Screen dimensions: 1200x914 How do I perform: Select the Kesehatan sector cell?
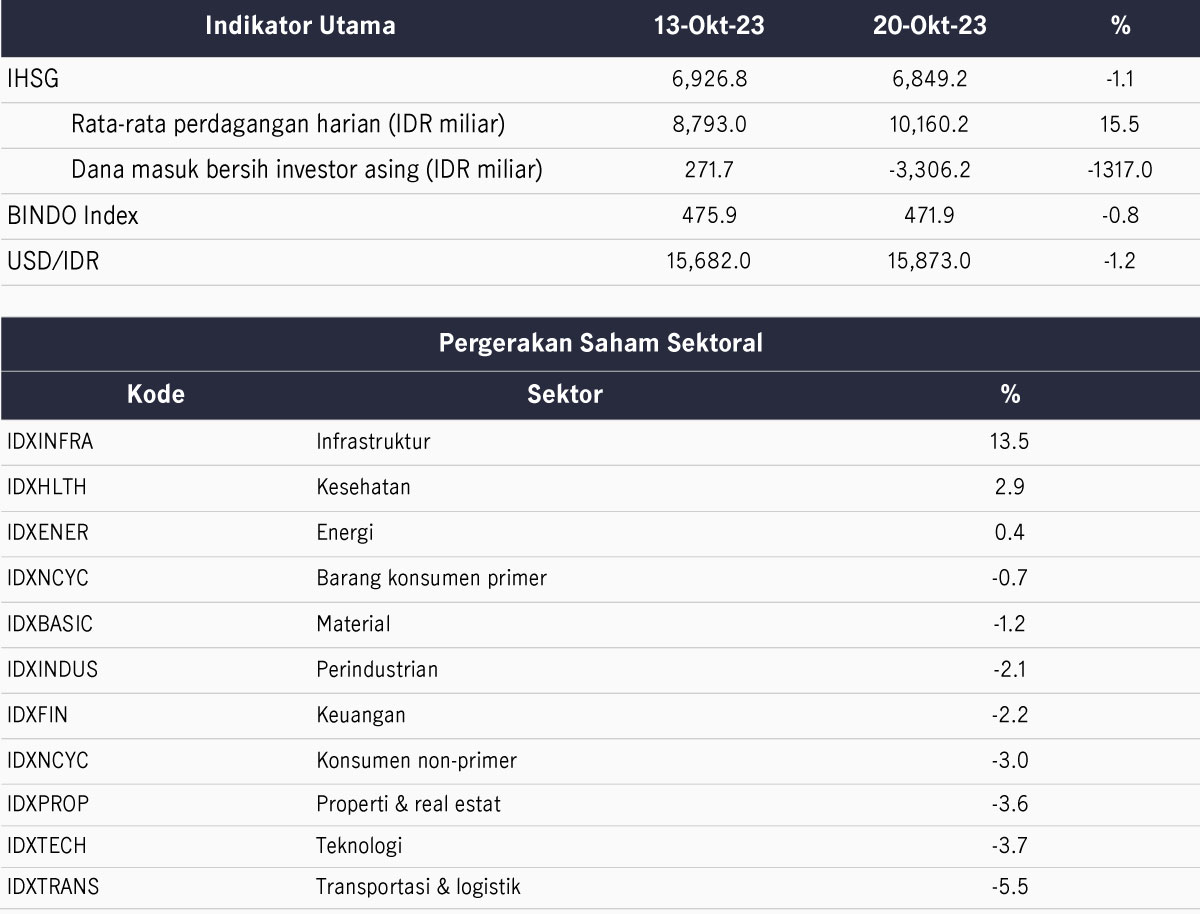tap(363, 487)
